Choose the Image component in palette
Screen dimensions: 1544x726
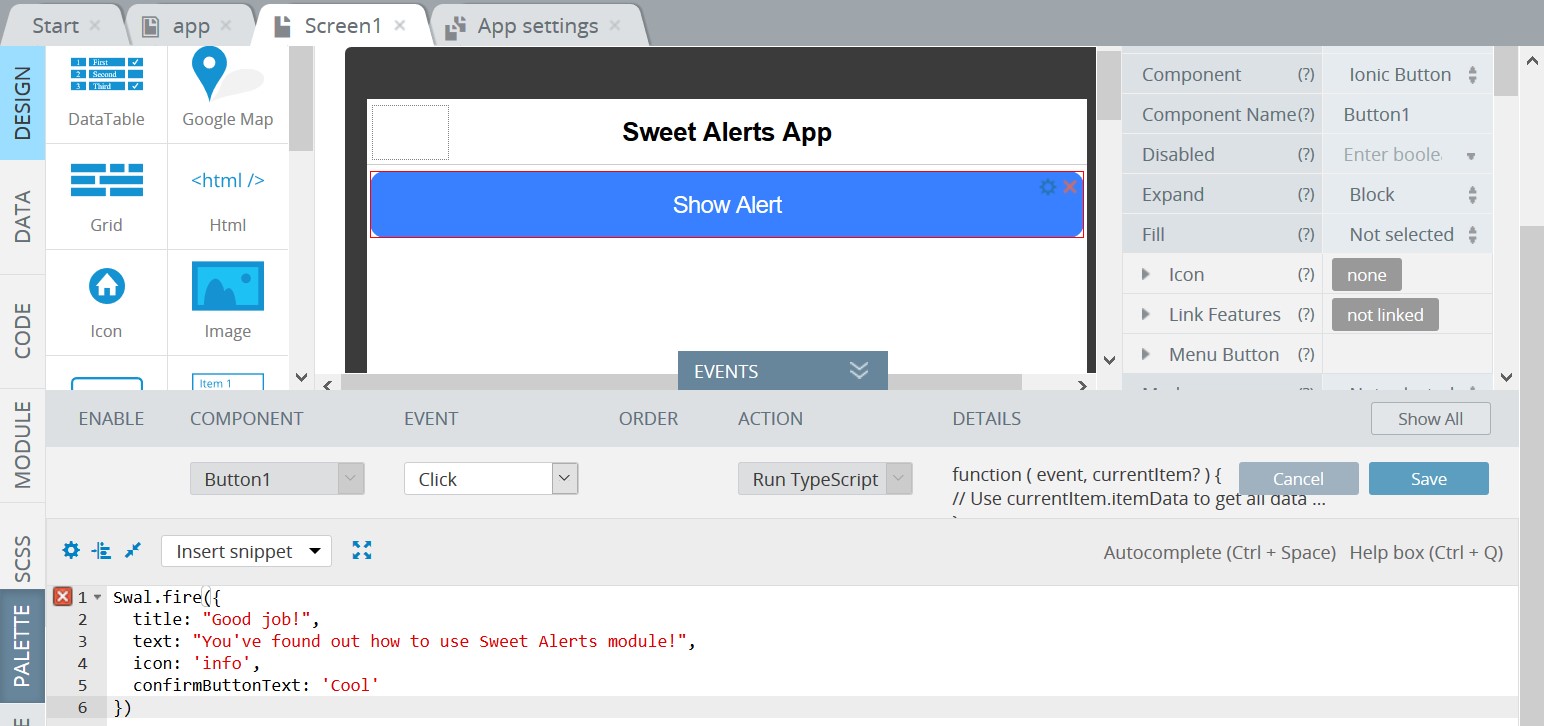(x=228, y=303)
